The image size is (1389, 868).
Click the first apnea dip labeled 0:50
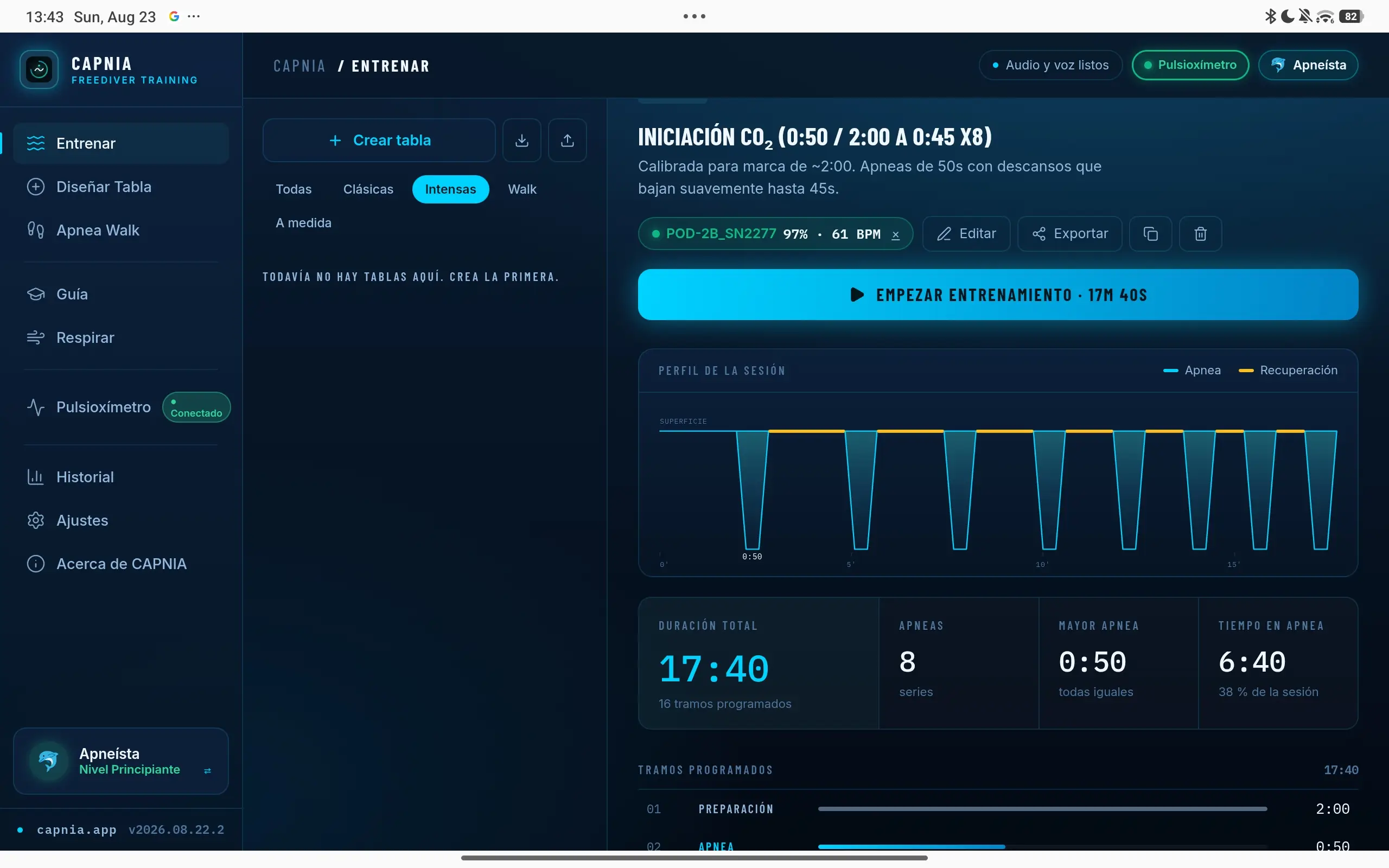(752, 491)
